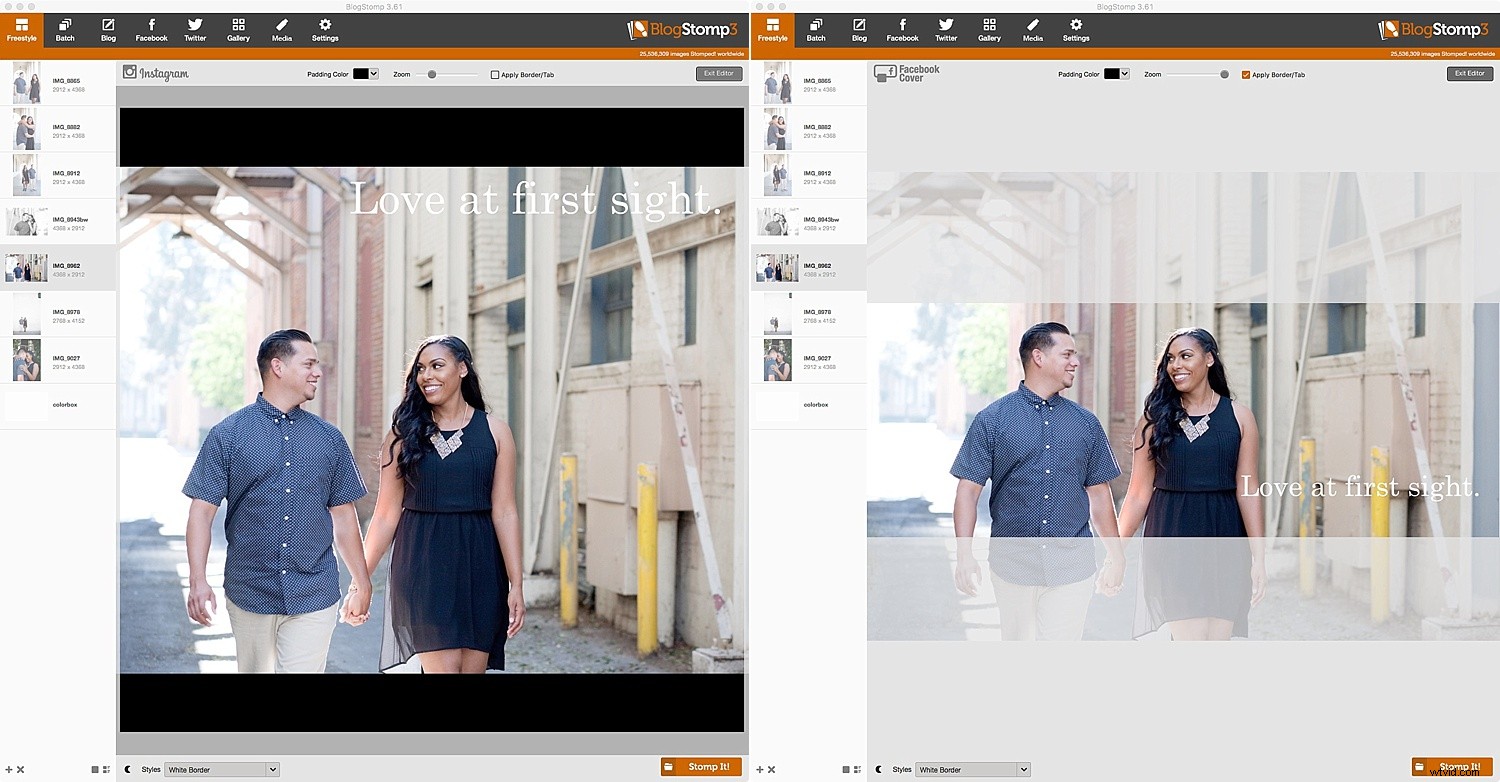
Task: Expand the Styles dropdown in the right window
Action: 972,769
